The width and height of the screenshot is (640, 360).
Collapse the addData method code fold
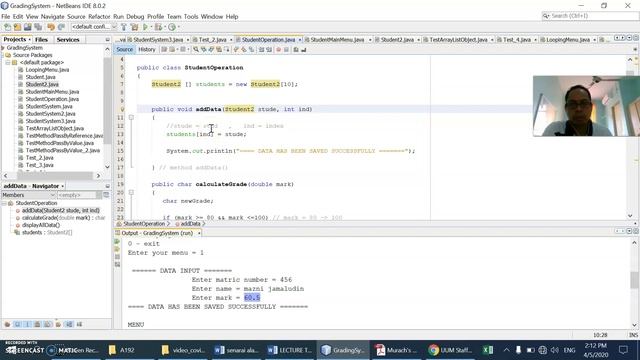[x=131, y=118]
